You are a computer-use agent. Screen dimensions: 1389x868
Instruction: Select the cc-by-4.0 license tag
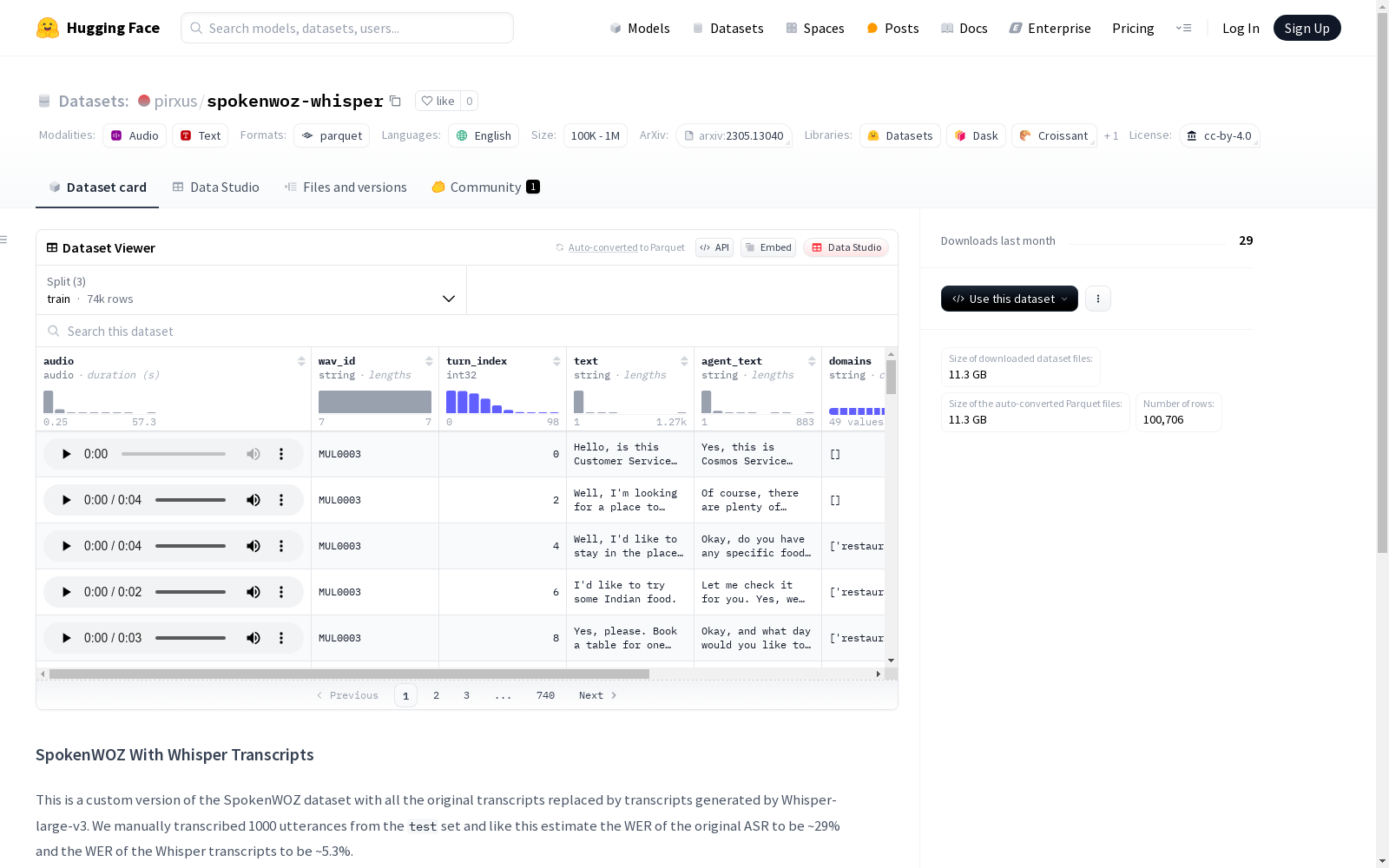pyautogui.click(x=1219, y=135)
